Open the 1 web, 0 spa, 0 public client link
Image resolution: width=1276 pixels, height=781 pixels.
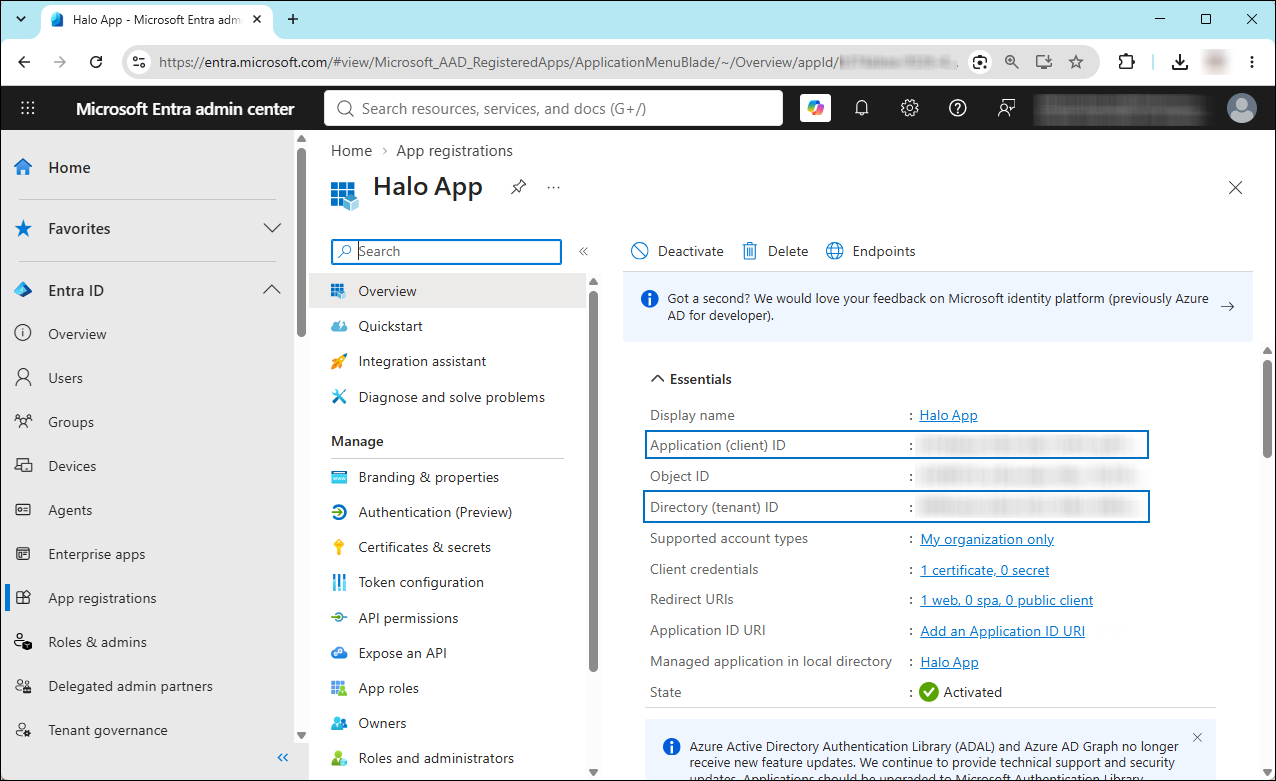click(x=1007, y=600)
